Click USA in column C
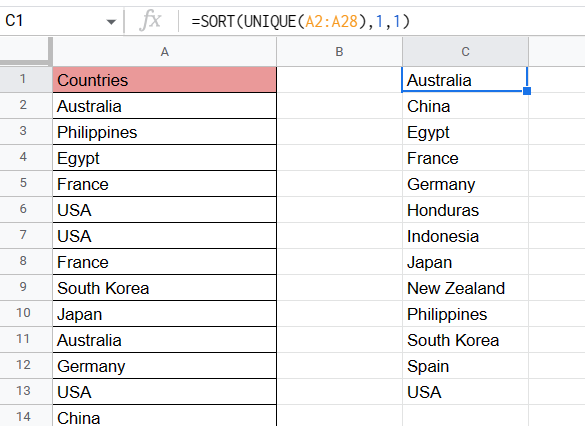Viewport: 585px width, 426px height. coord(465,392)
